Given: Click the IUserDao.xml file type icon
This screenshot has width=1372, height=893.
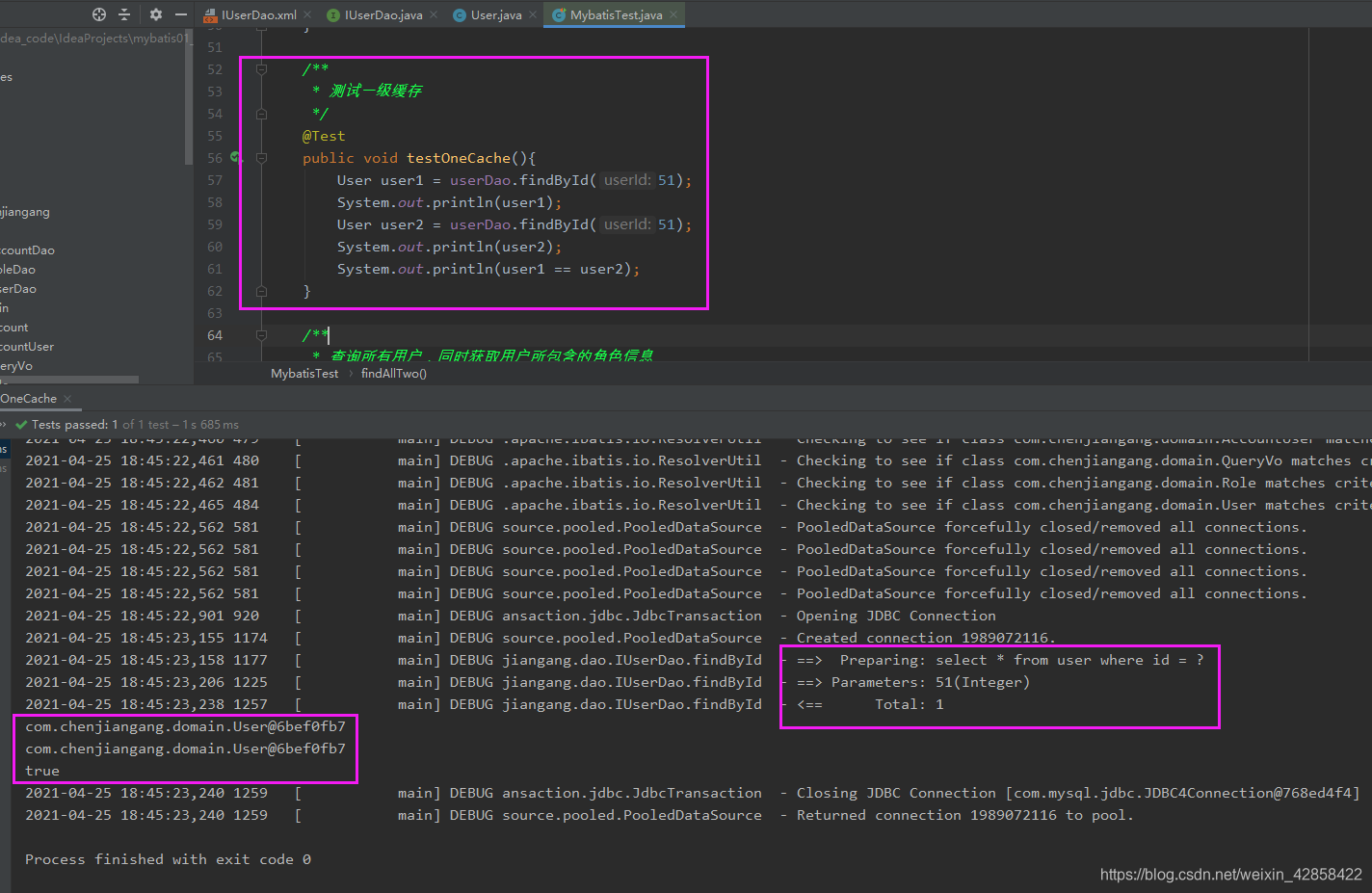Looking at the screenshot, I should (211, 15).
